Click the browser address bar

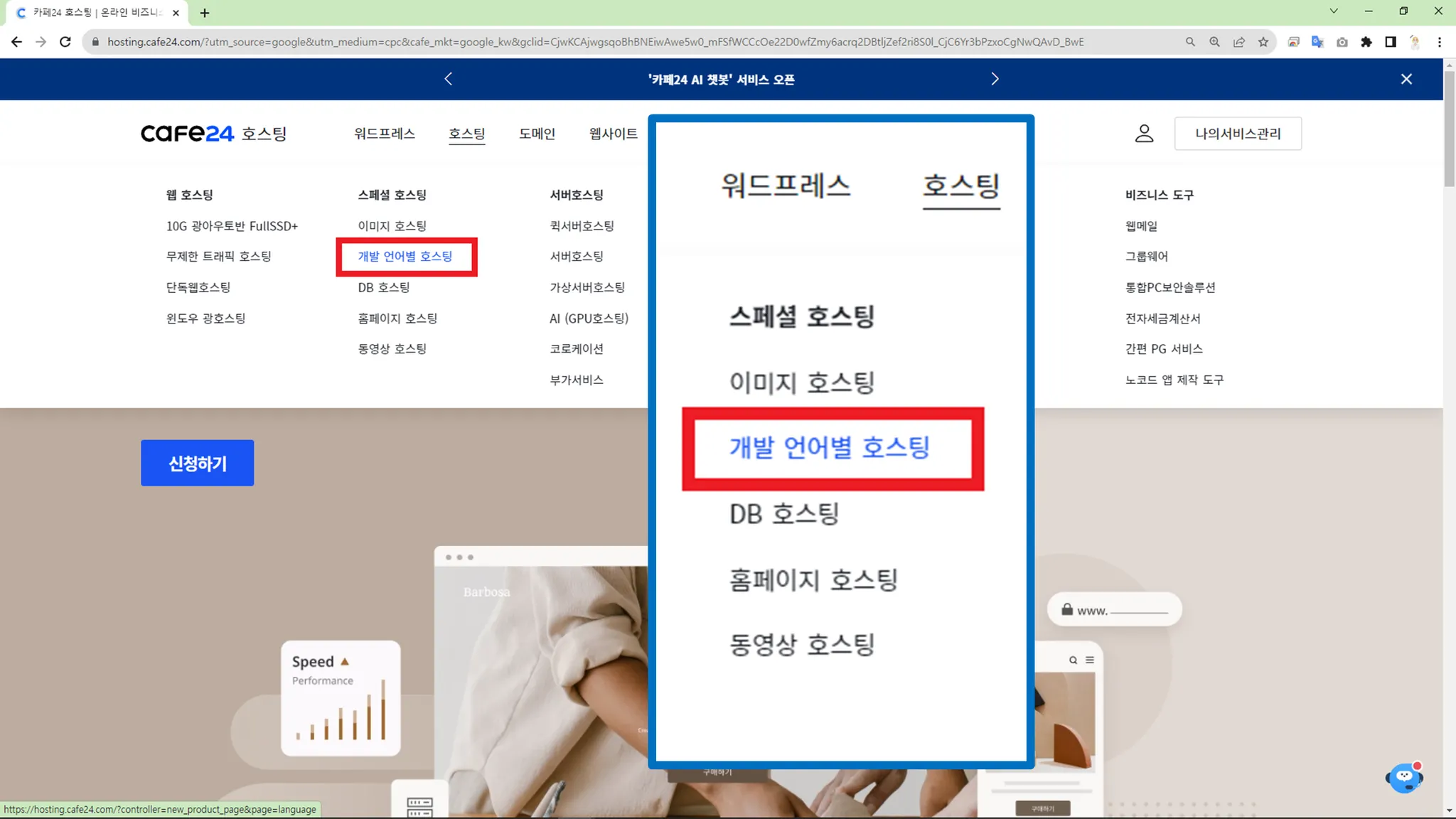click(594, 42)
